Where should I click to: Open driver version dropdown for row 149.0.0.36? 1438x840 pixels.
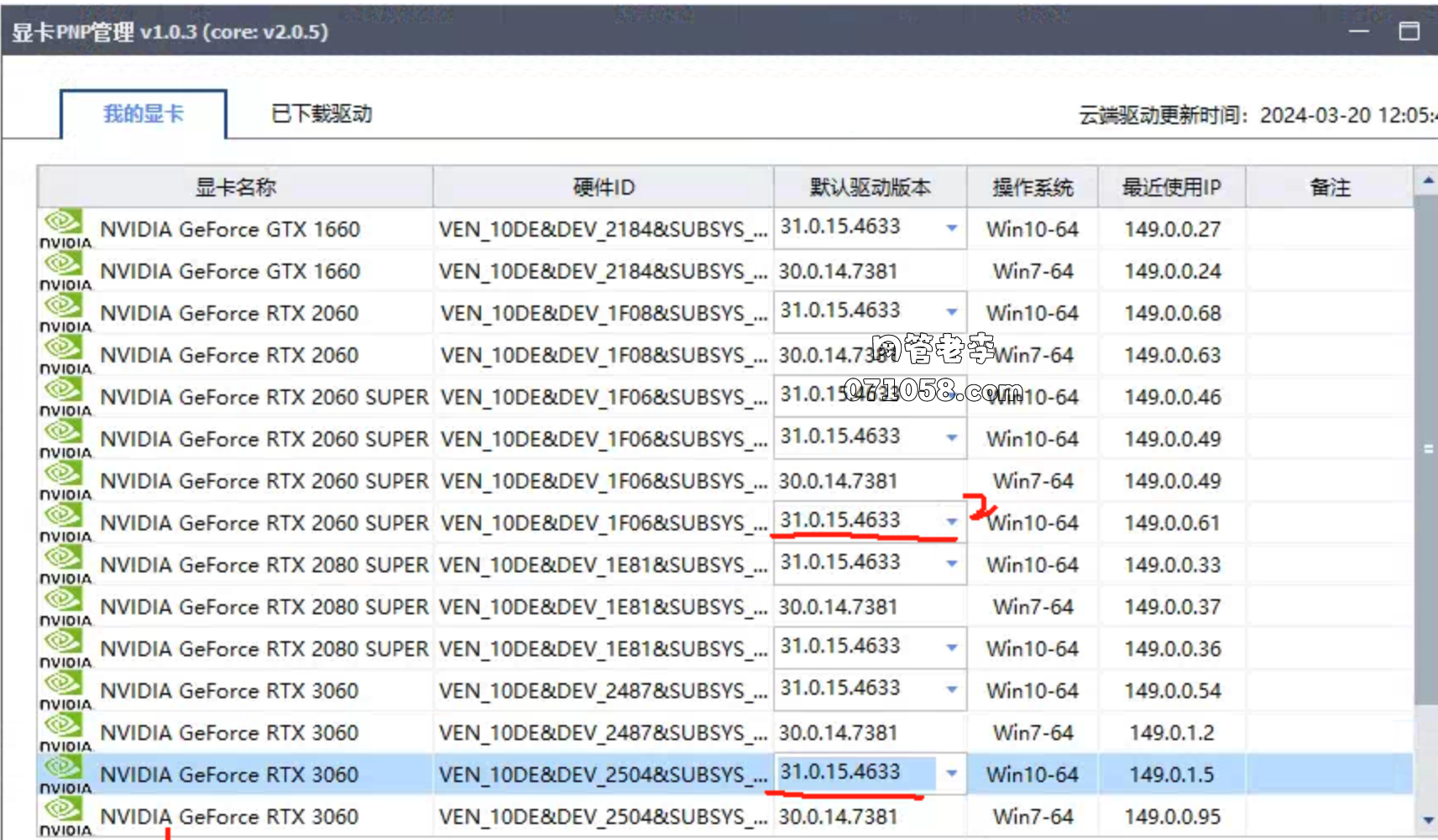point(951,648)
